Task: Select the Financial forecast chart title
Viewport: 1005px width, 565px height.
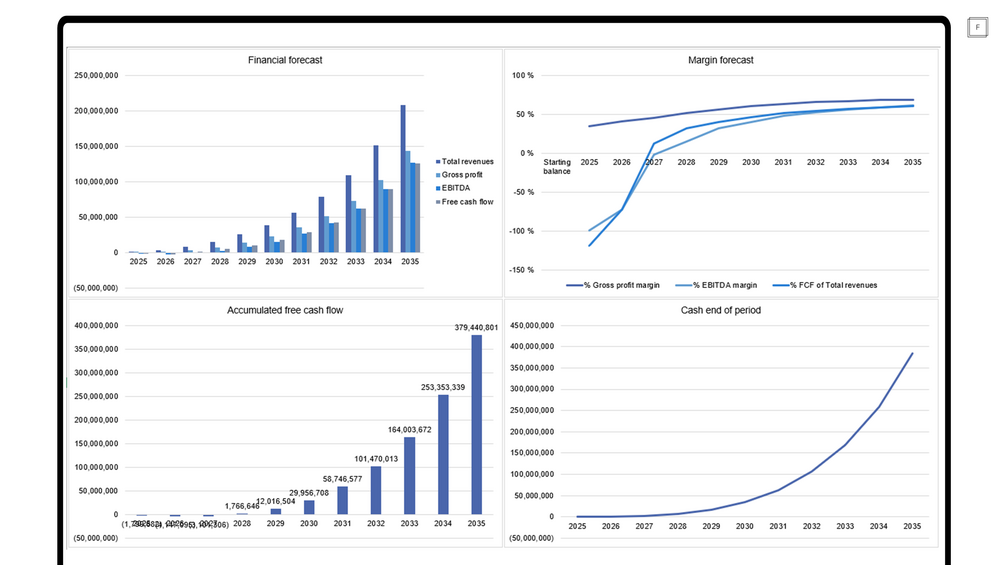Action: pyautogui.click(x=285, y=60)
